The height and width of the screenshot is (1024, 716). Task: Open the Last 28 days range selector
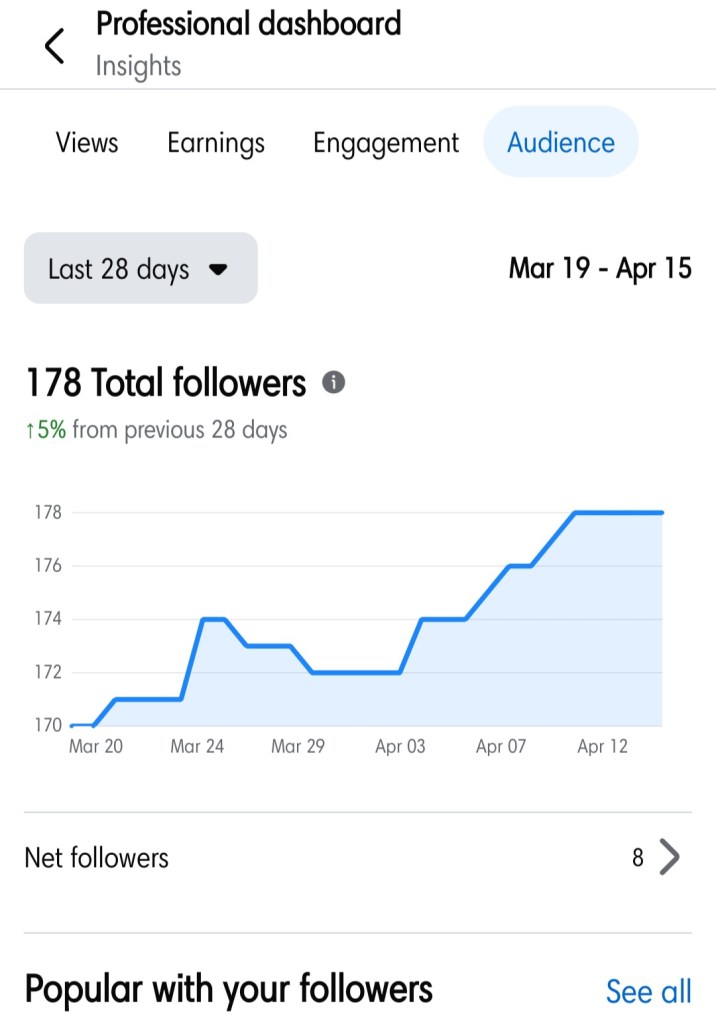click(140, 269)
